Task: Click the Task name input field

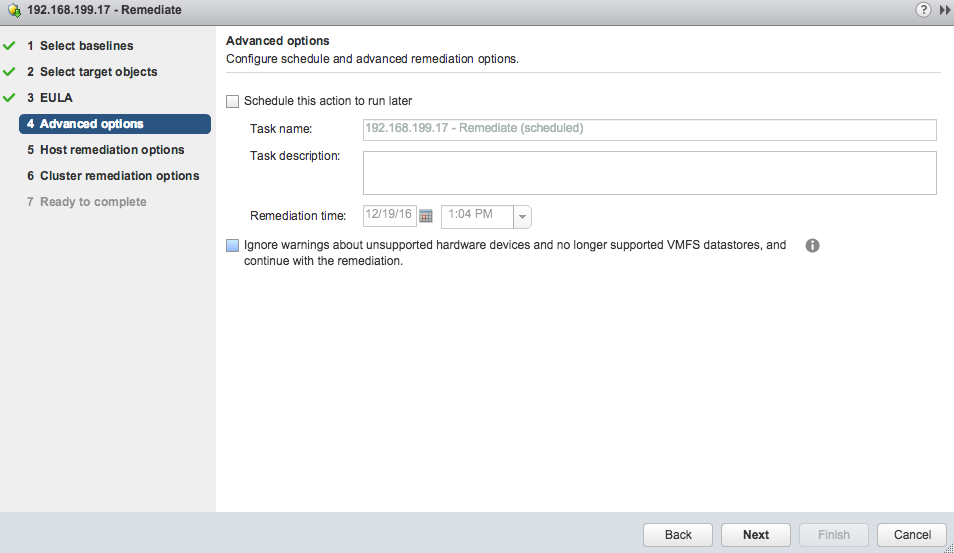Action: [649, 129]
